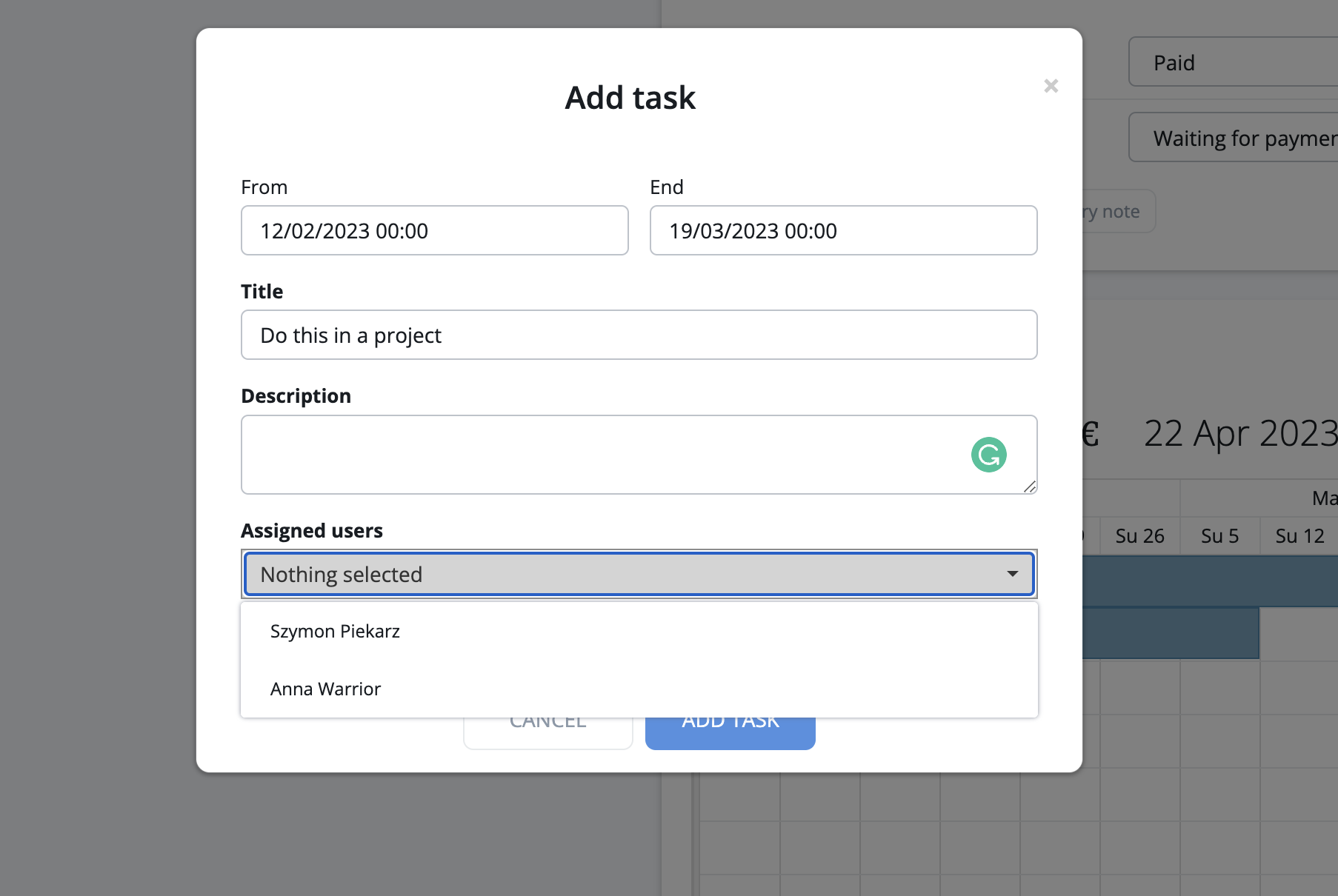Select Szymon Piekarz from the list
1338x896 pixels.
point(335,632)
